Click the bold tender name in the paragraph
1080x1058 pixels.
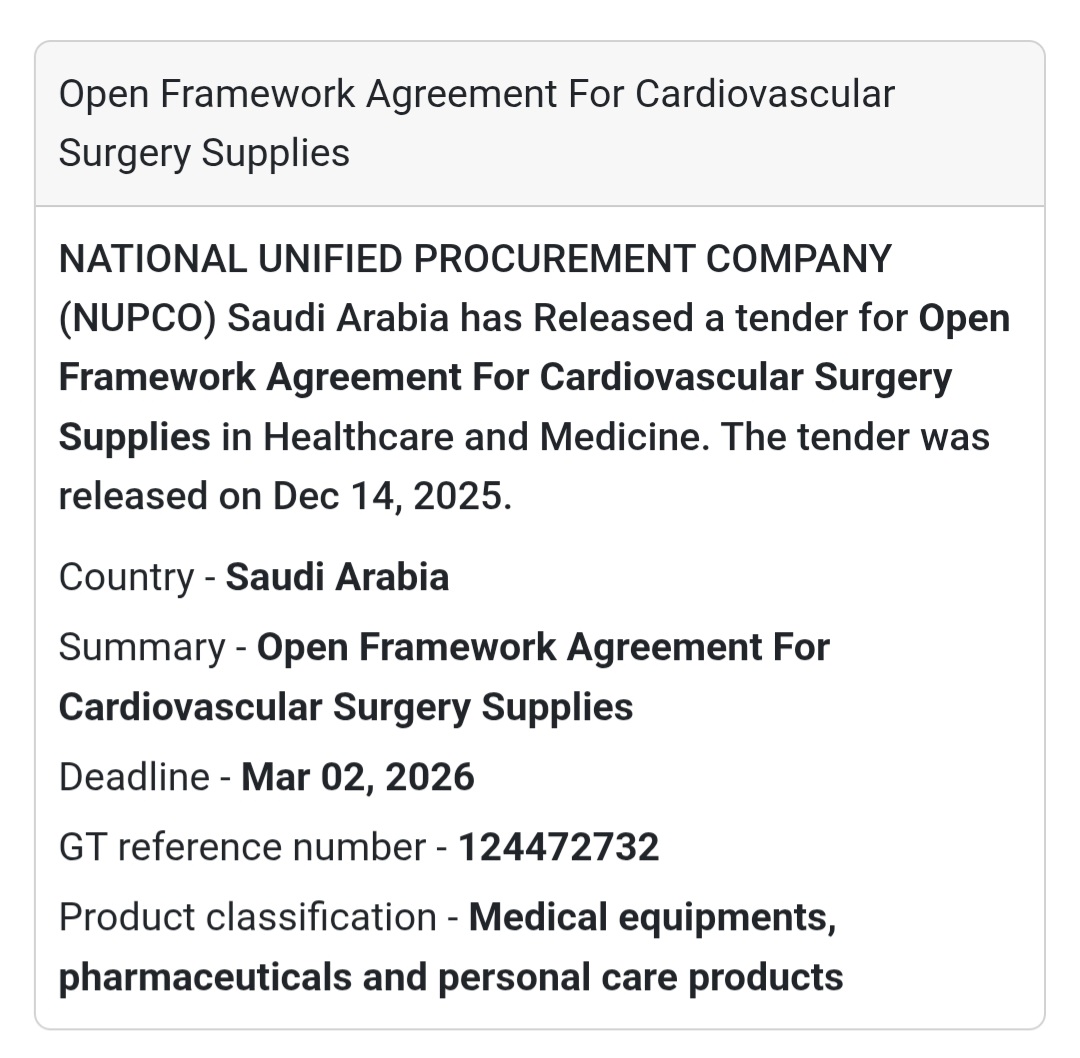504,378
